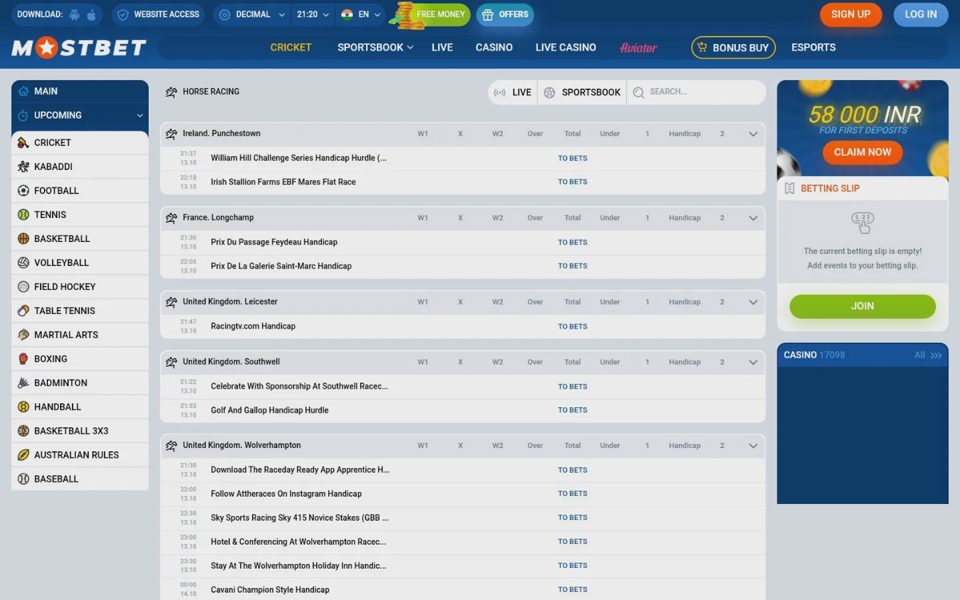Open Cricket sport icon in sidebar
Image resolution: width=960 pixels, height=600 pixels.
[x=23, y=143]
